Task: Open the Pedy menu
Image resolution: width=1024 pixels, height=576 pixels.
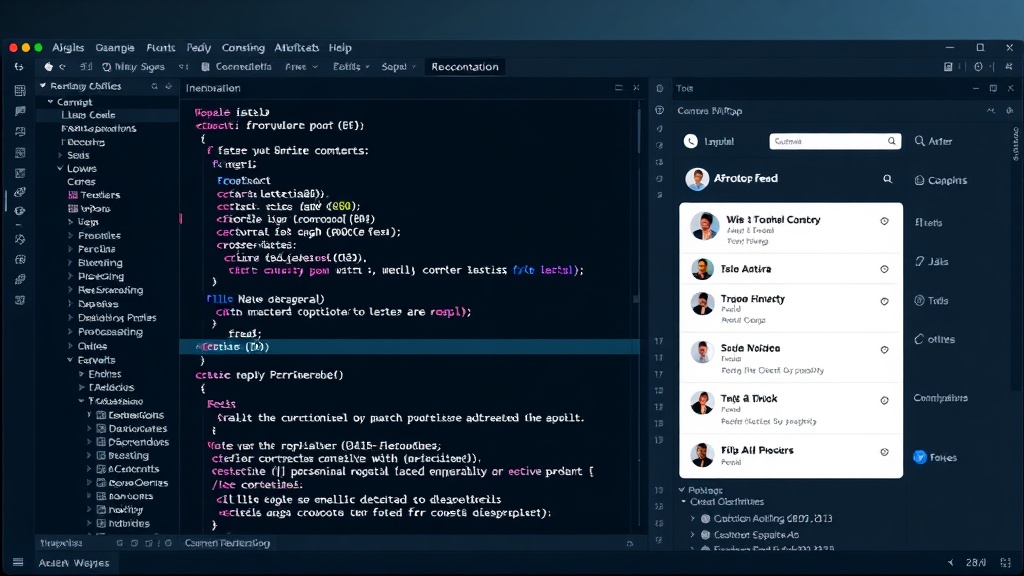Action: (199, 48)
